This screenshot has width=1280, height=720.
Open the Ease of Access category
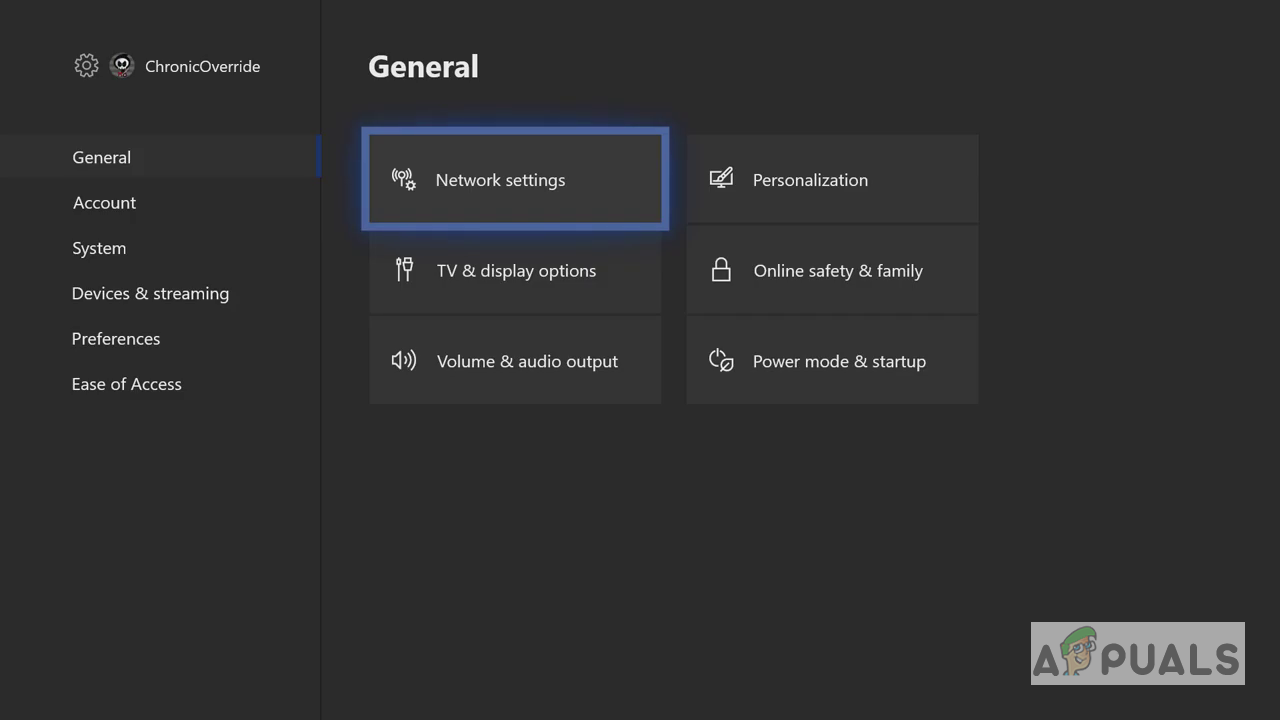pos(127,384)
